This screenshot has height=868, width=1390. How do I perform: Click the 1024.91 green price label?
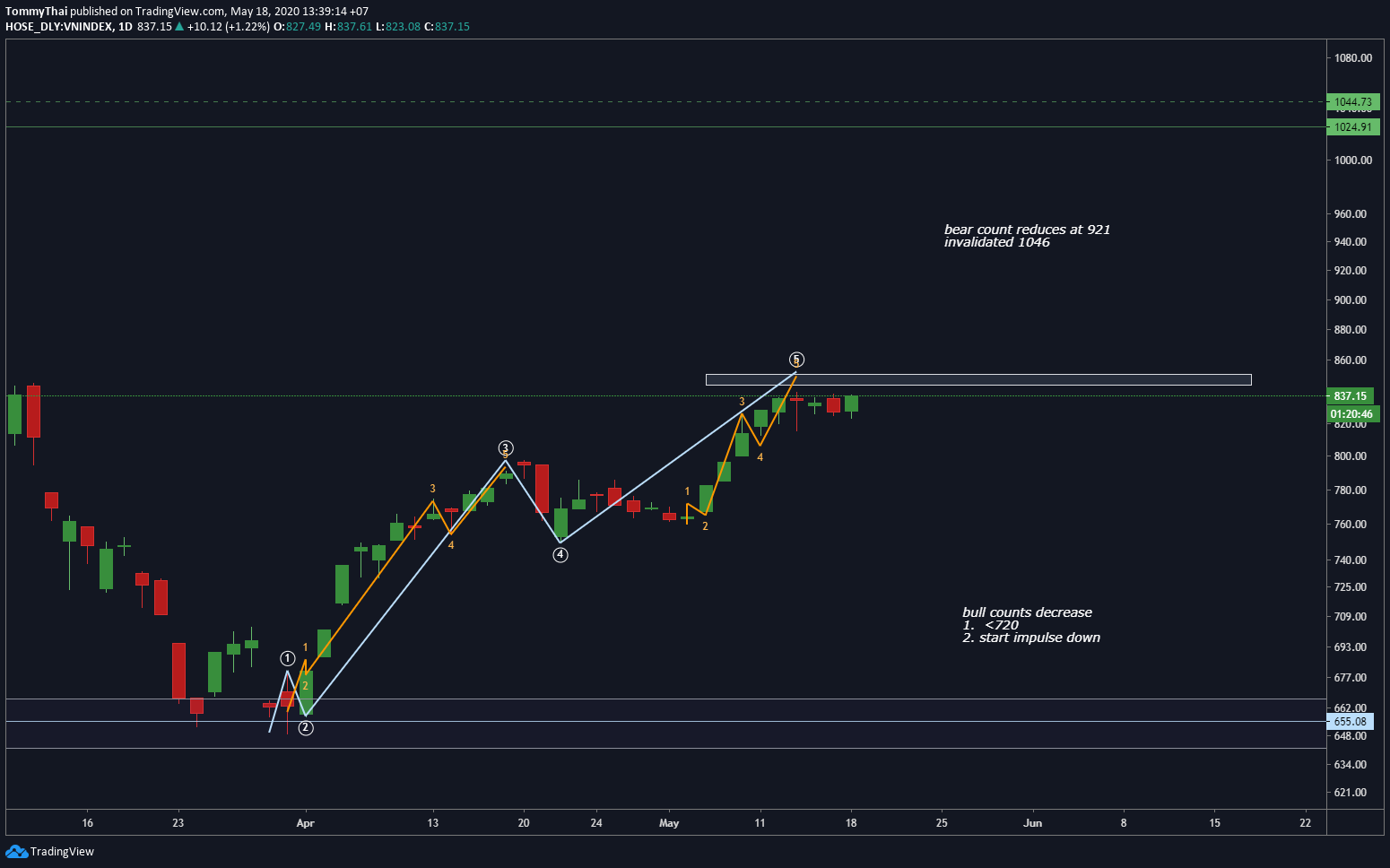(x=1352, y=127)
